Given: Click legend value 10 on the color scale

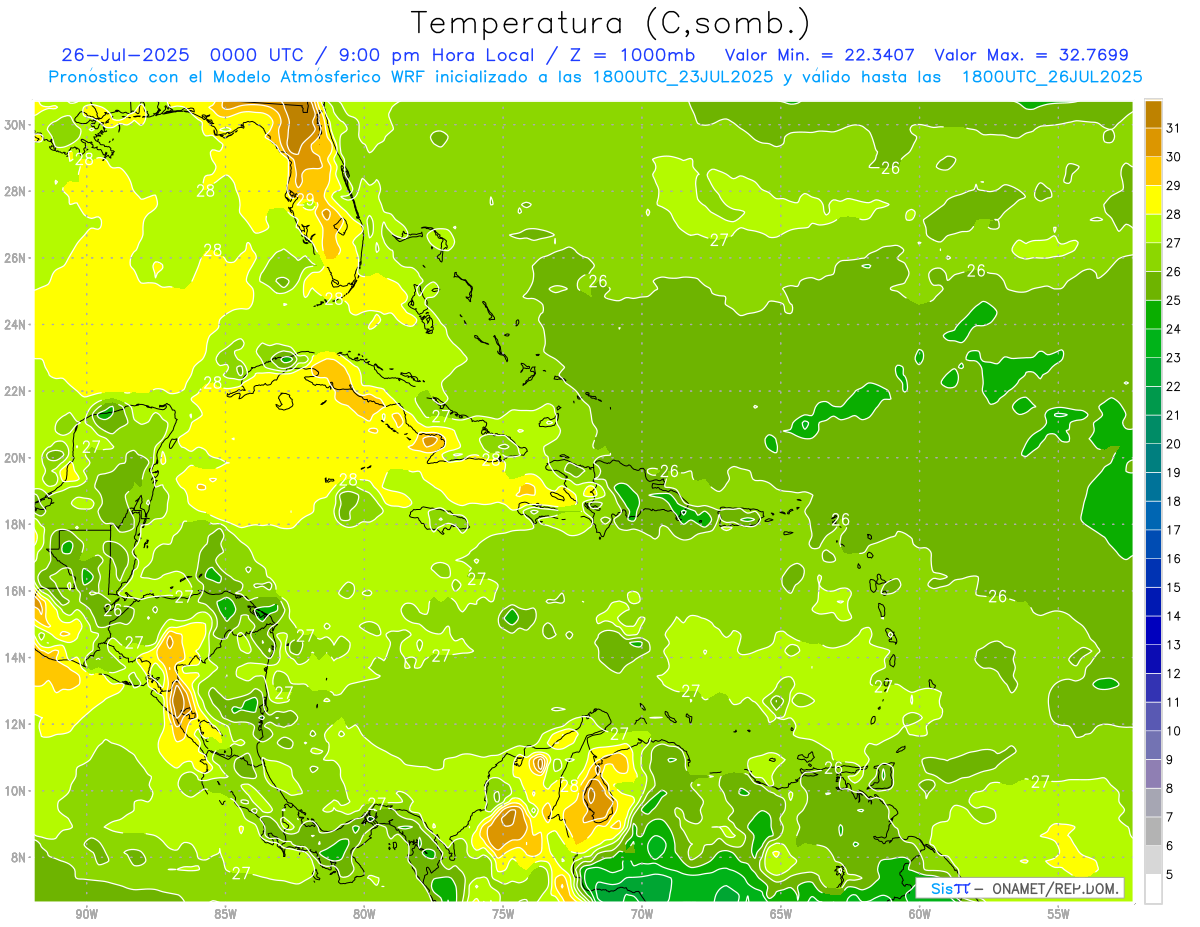Looking at the screenshot, I should pyautogui.click(x=1173, y=731).
